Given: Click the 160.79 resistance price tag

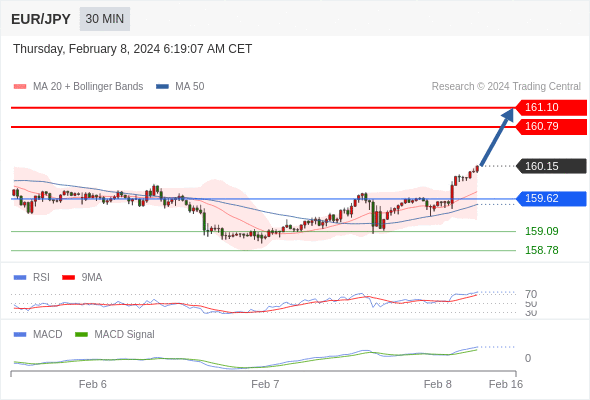Looking at the screenshot, I should pos(551,126).
